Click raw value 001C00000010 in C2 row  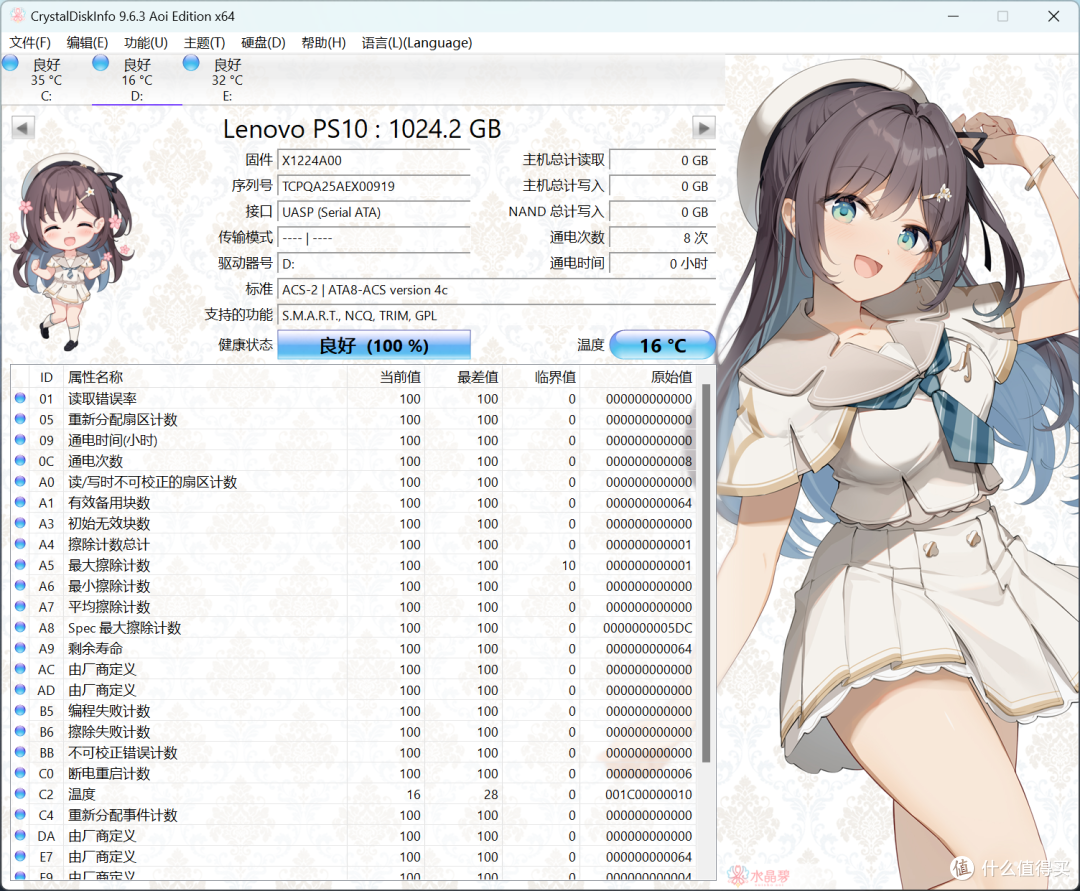click(649, 795)
